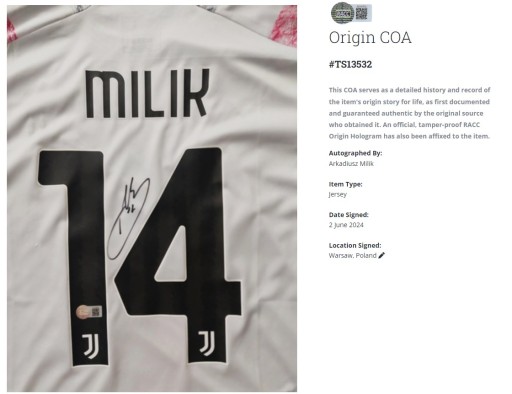Click the 2 June 2024 date signed value

coord(346,225)
